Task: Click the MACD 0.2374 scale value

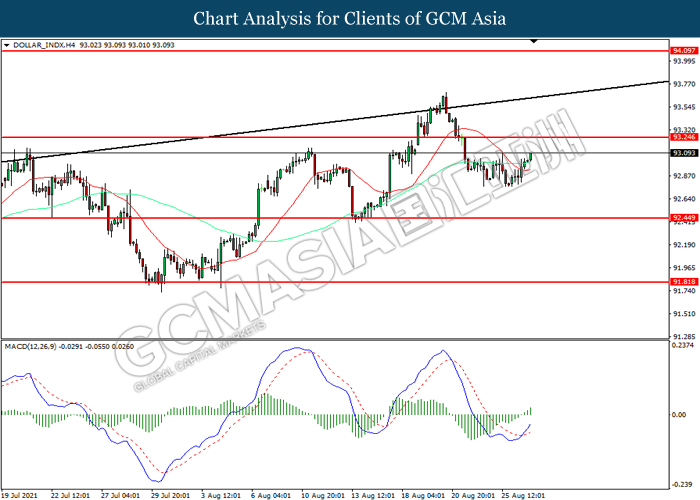Action: 683,346
